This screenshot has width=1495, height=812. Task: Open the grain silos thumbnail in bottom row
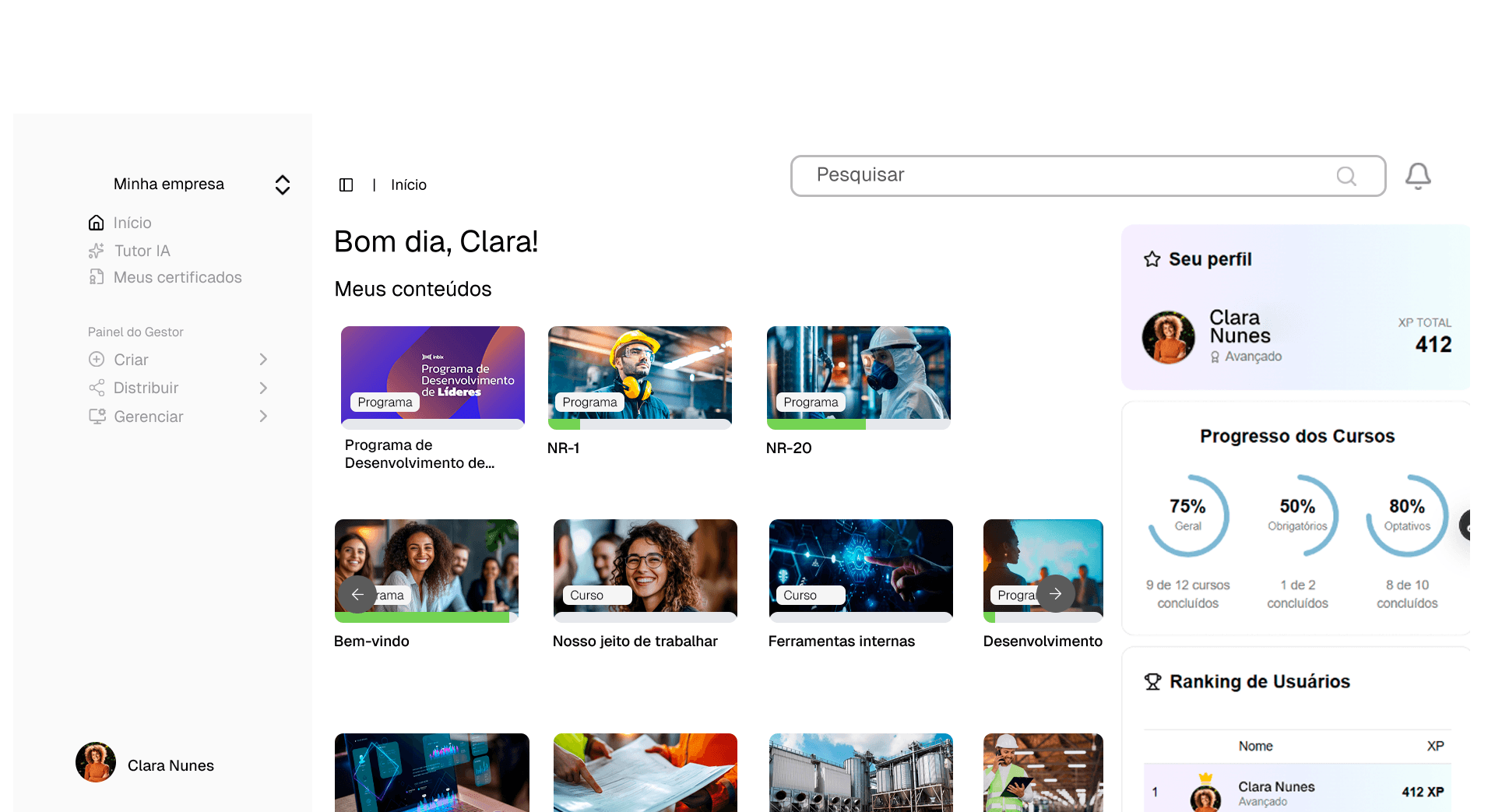[x=861, y=772]
